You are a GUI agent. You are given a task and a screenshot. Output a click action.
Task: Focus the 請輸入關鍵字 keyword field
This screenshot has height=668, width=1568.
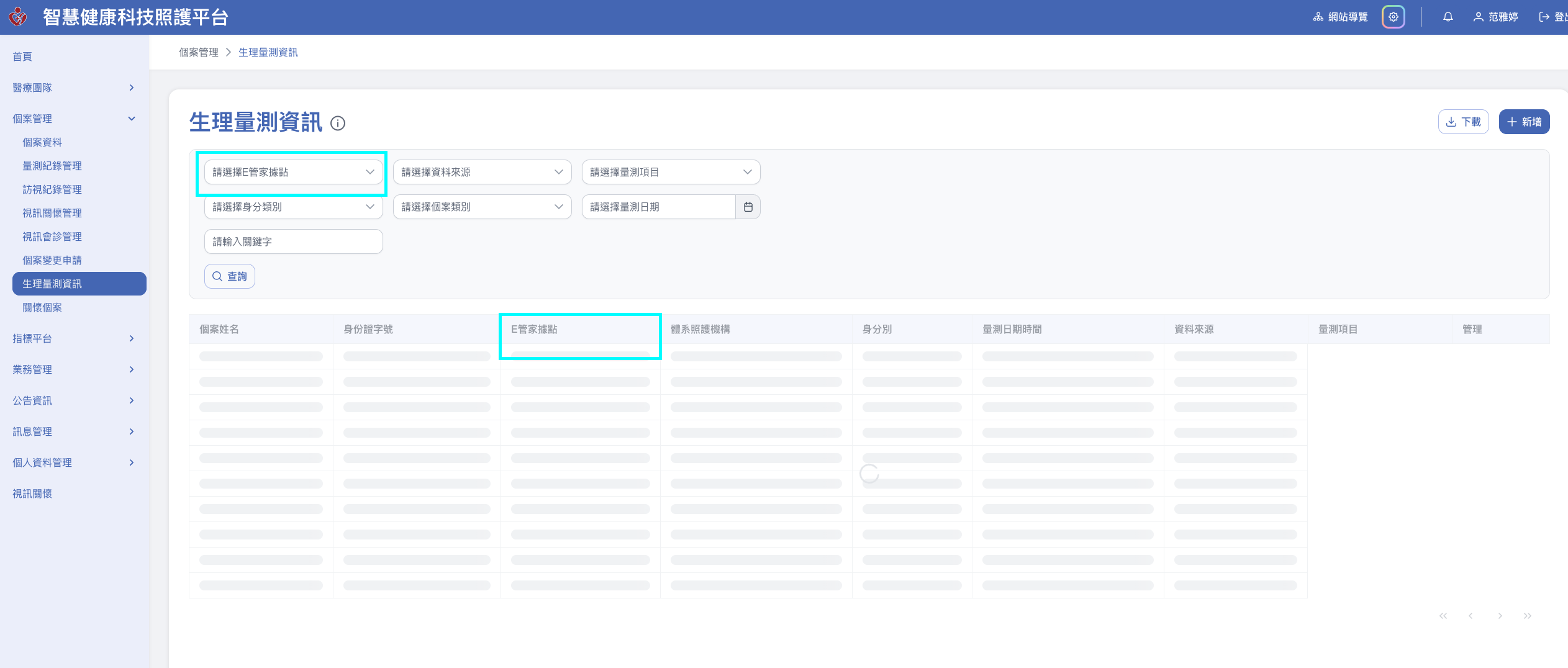[293, 241]
